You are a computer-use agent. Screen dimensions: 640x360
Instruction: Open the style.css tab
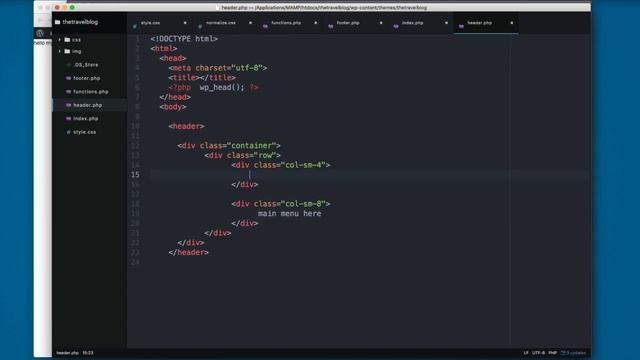[159, 23]
